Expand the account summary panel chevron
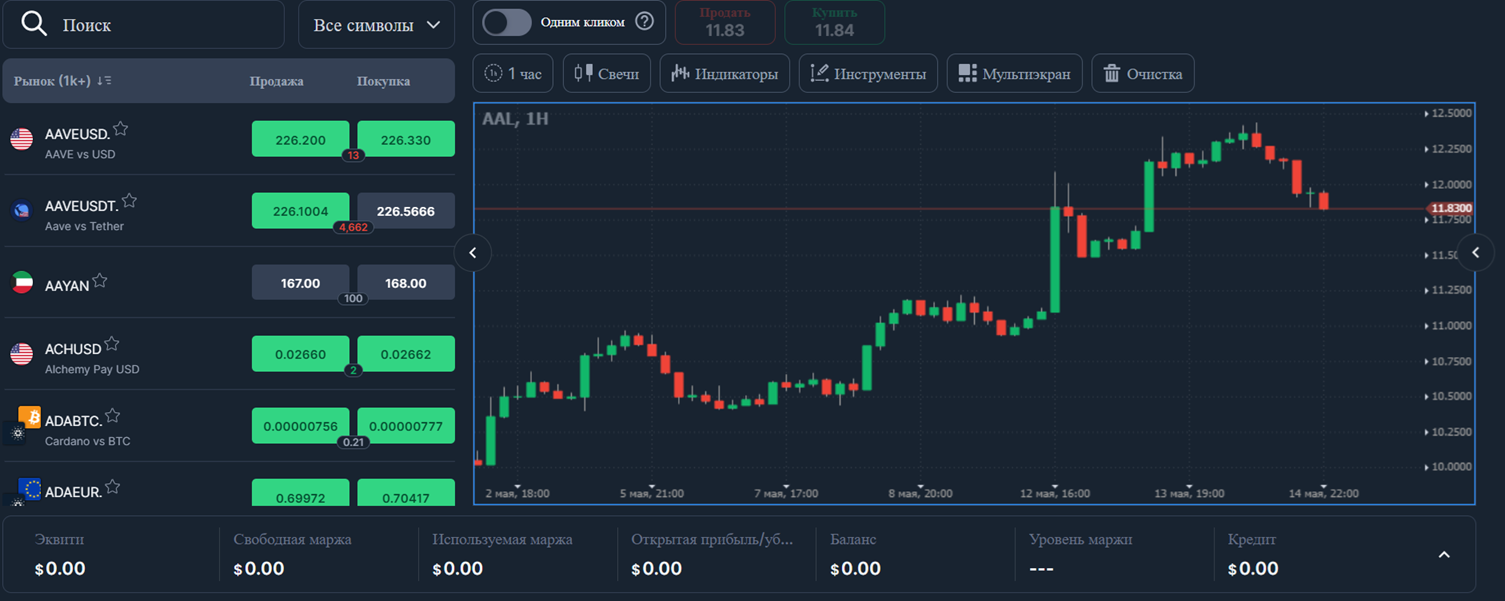The image size is (1505, 601). (x=1444, y=555)
